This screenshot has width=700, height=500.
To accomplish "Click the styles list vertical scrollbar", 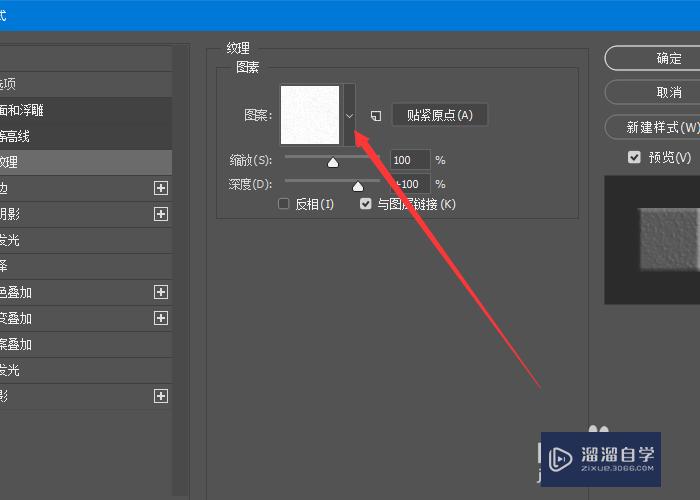I will [181, 271].
